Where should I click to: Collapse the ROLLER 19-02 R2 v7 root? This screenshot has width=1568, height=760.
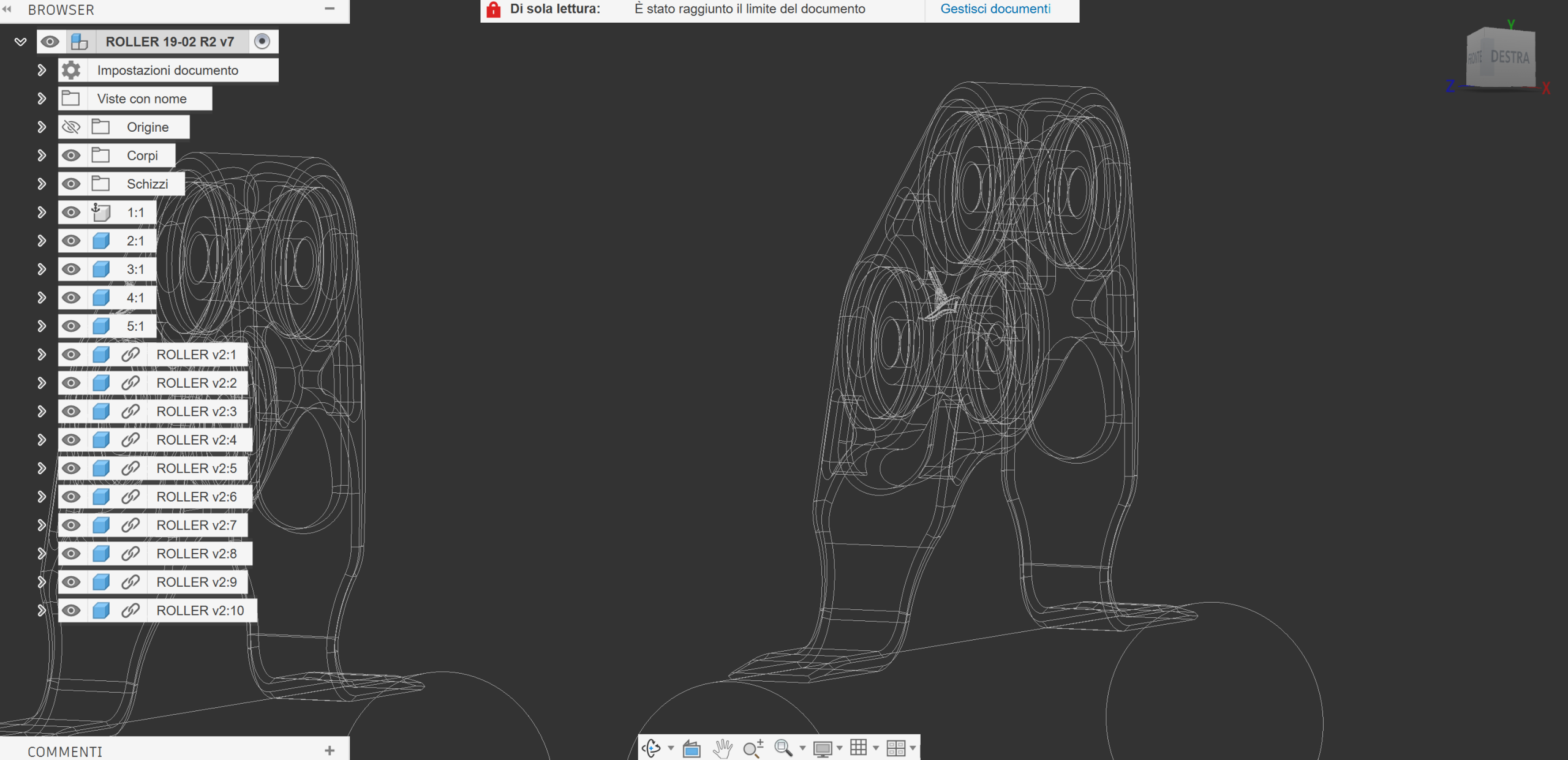coord(20,42)
